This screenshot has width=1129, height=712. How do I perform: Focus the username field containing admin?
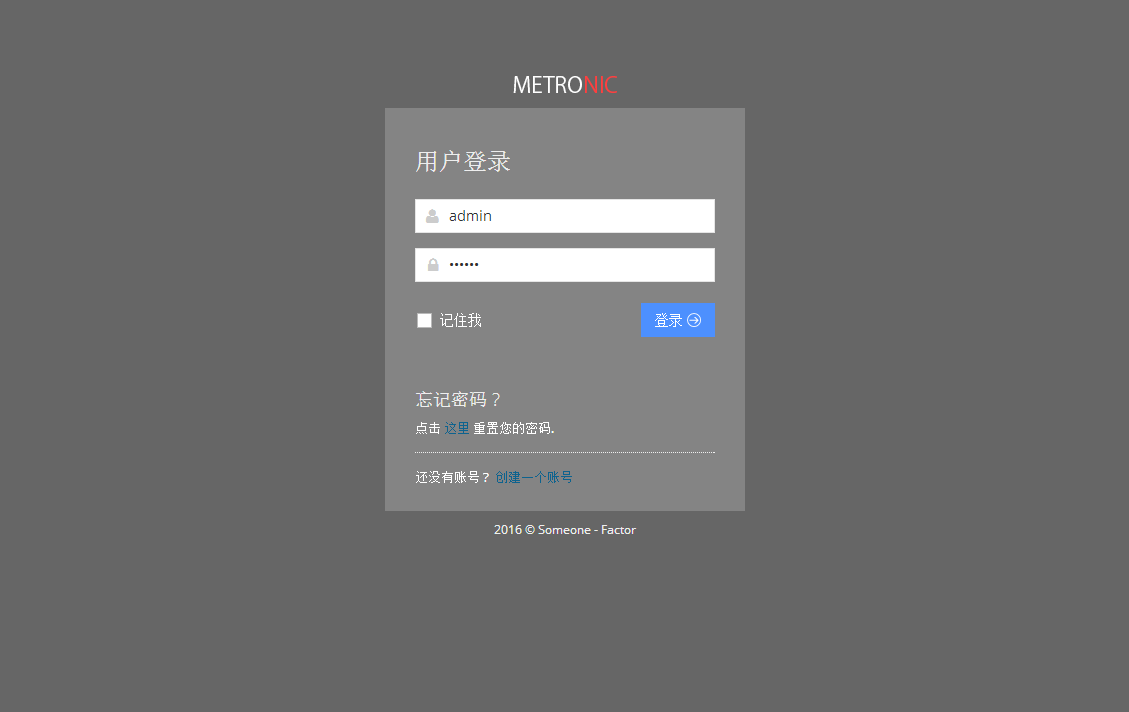(564, 216)
